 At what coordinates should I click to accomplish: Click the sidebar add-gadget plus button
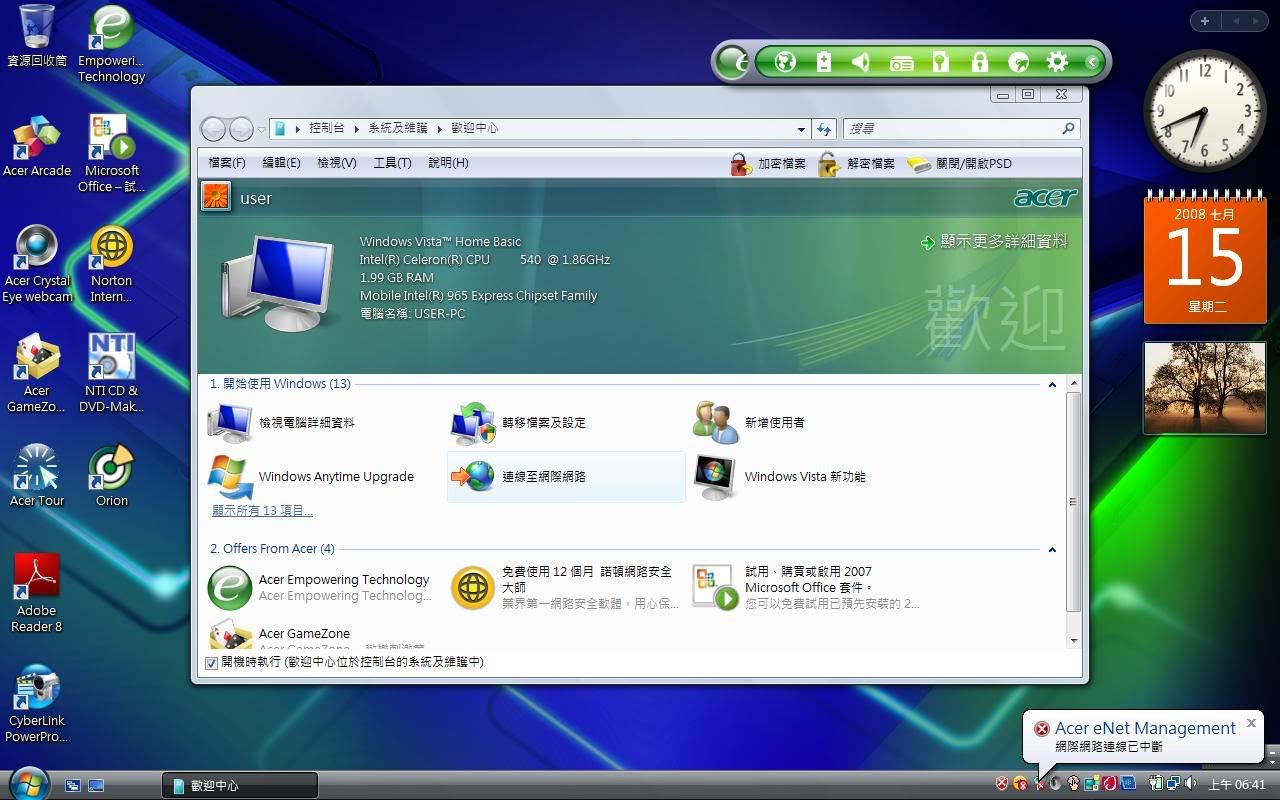[x=1204, y=21]
